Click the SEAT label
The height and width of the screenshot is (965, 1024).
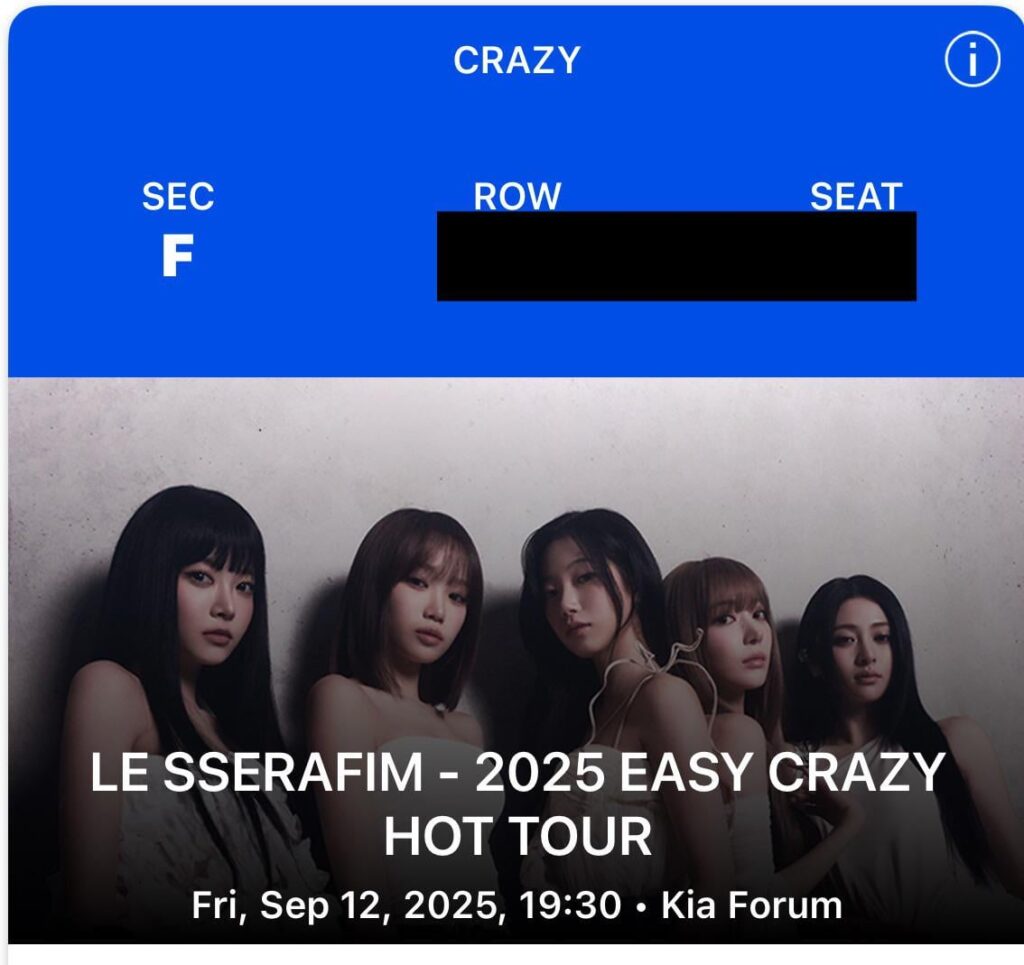pos(856,195)
